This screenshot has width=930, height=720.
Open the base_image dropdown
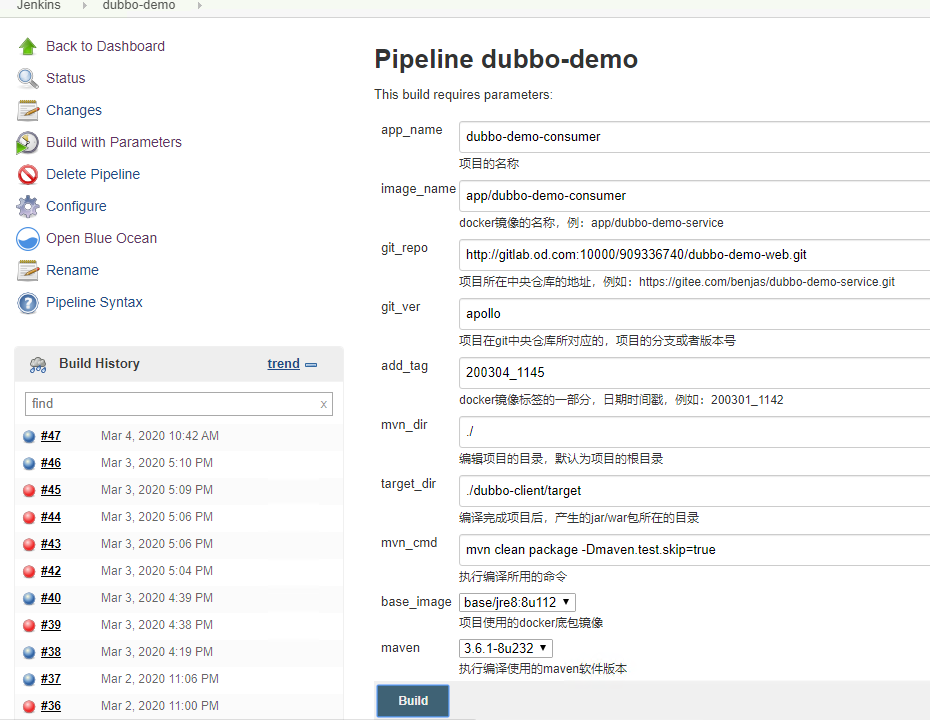[x=517, y=602]
